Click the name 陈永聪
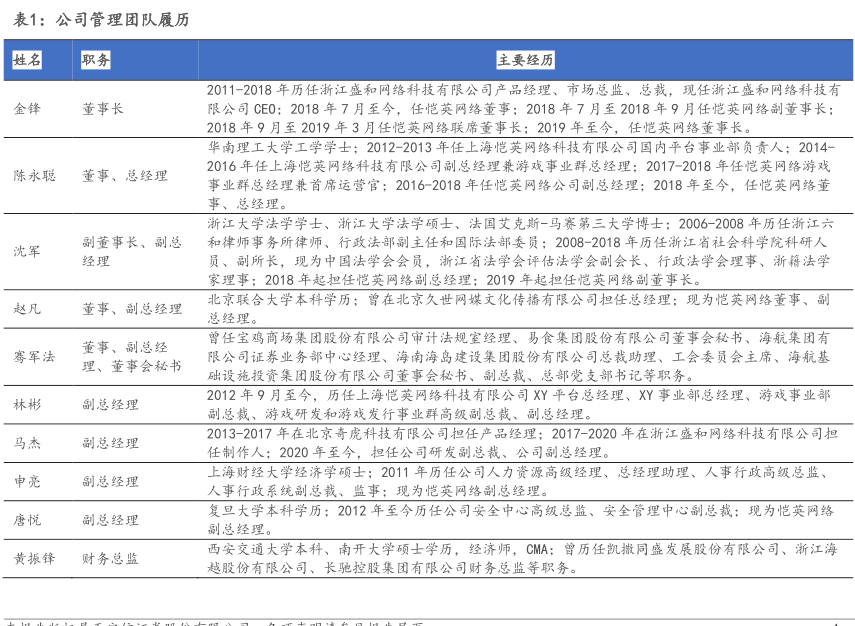This screenshot has width=855, height=626. (34, 175)
